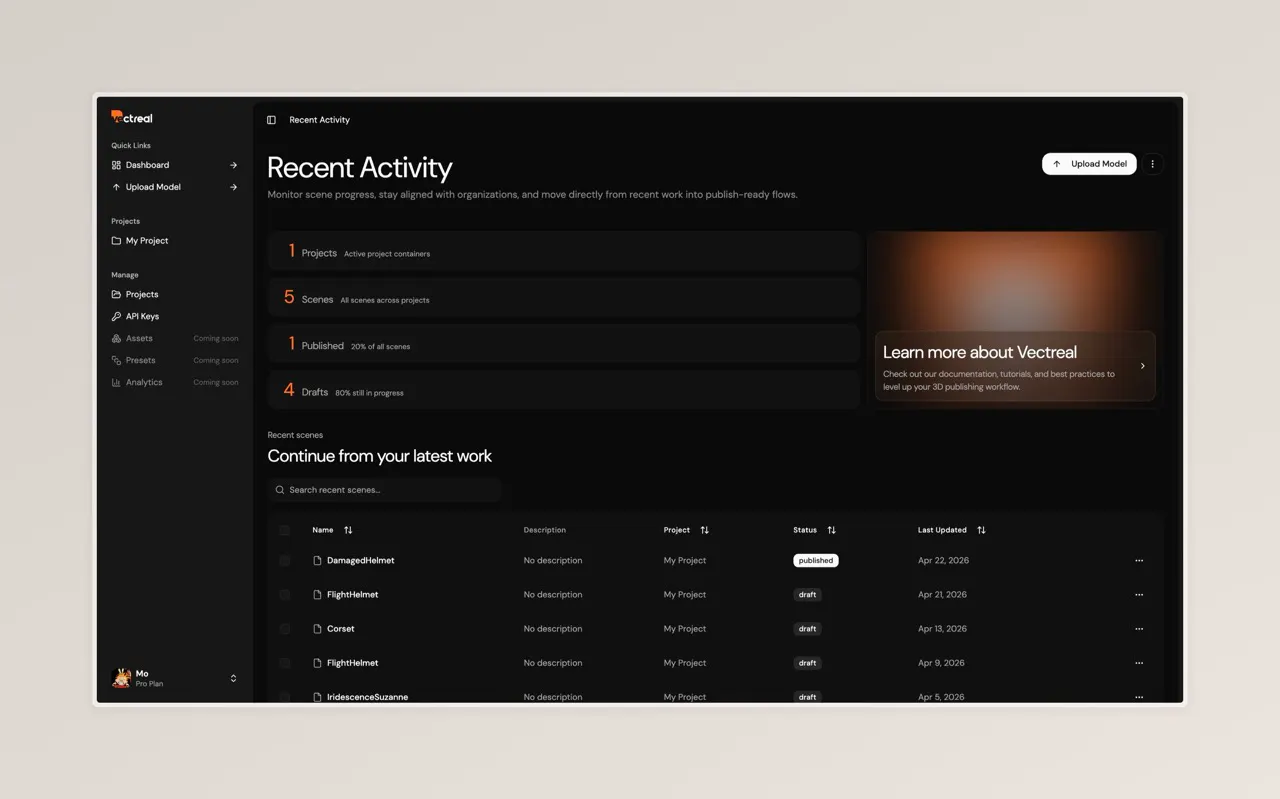The height and width of the screenshot is (799, 1280).
Task: Click the Mo user avatar
Action: (121, 678)
